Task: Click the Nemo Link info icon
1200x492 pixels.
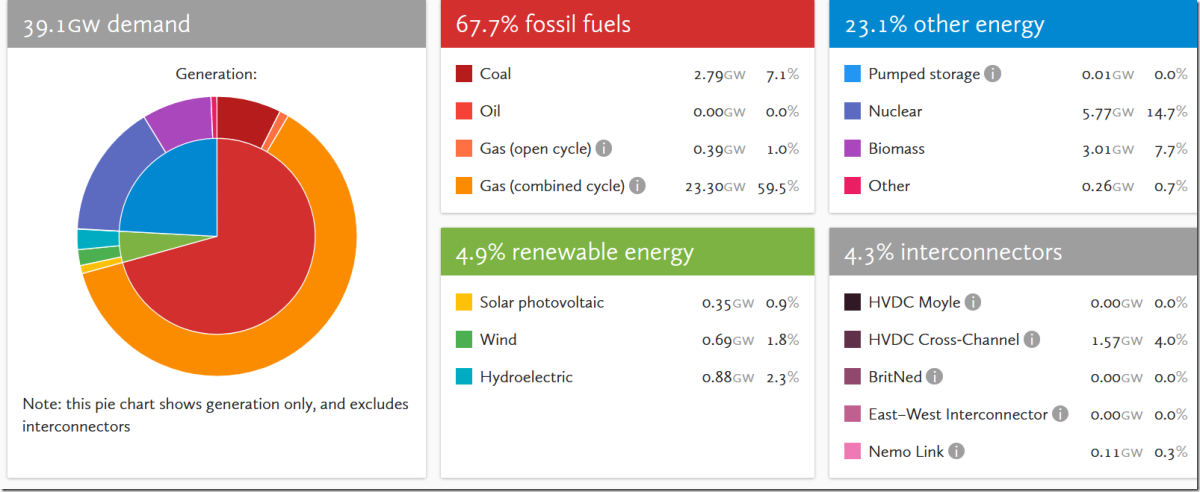Action: pyautogui.click(x=956, y=452)
